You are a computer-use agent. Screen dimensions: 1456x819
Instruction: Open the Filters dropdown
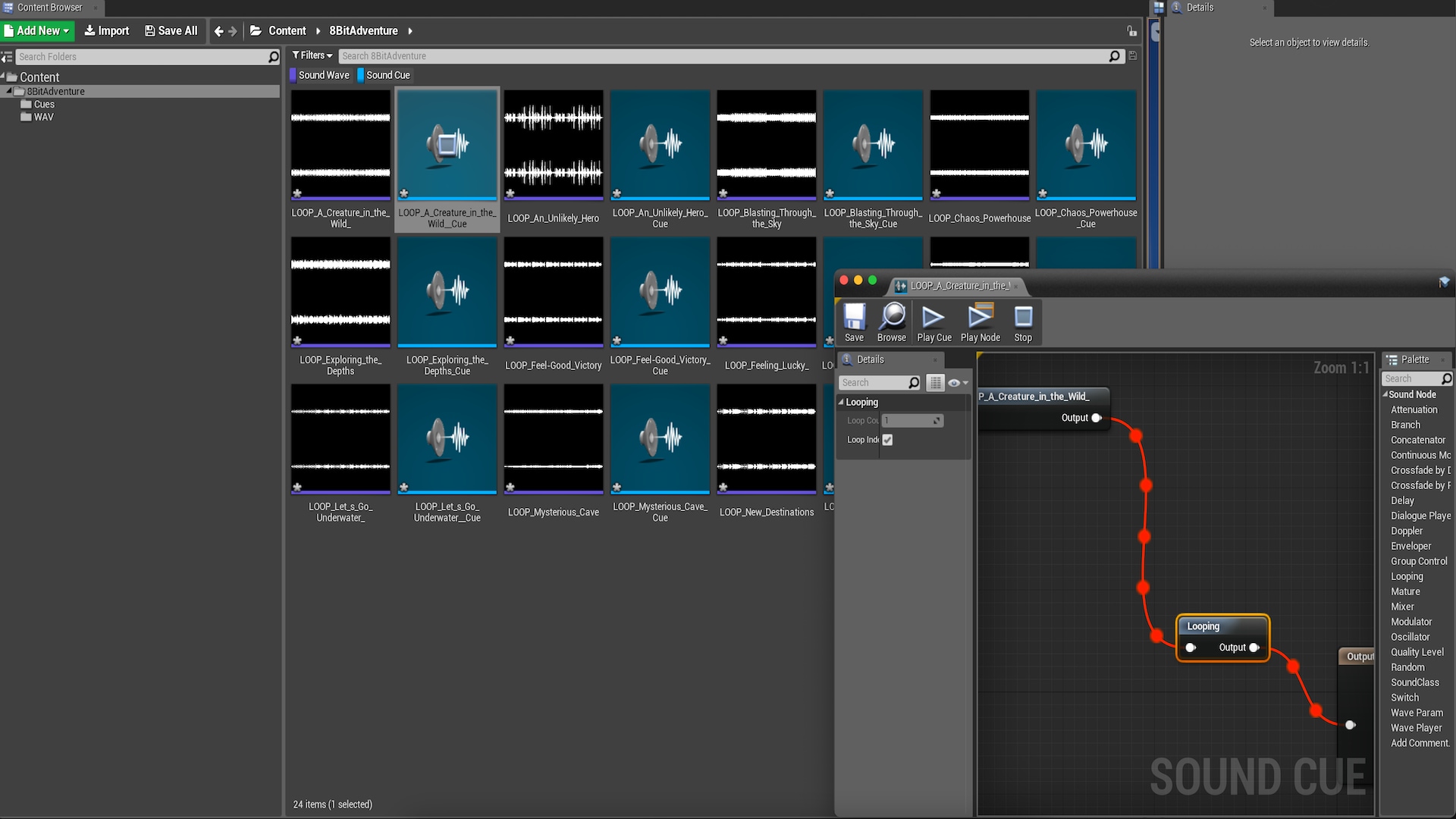[x=312, y=55]
